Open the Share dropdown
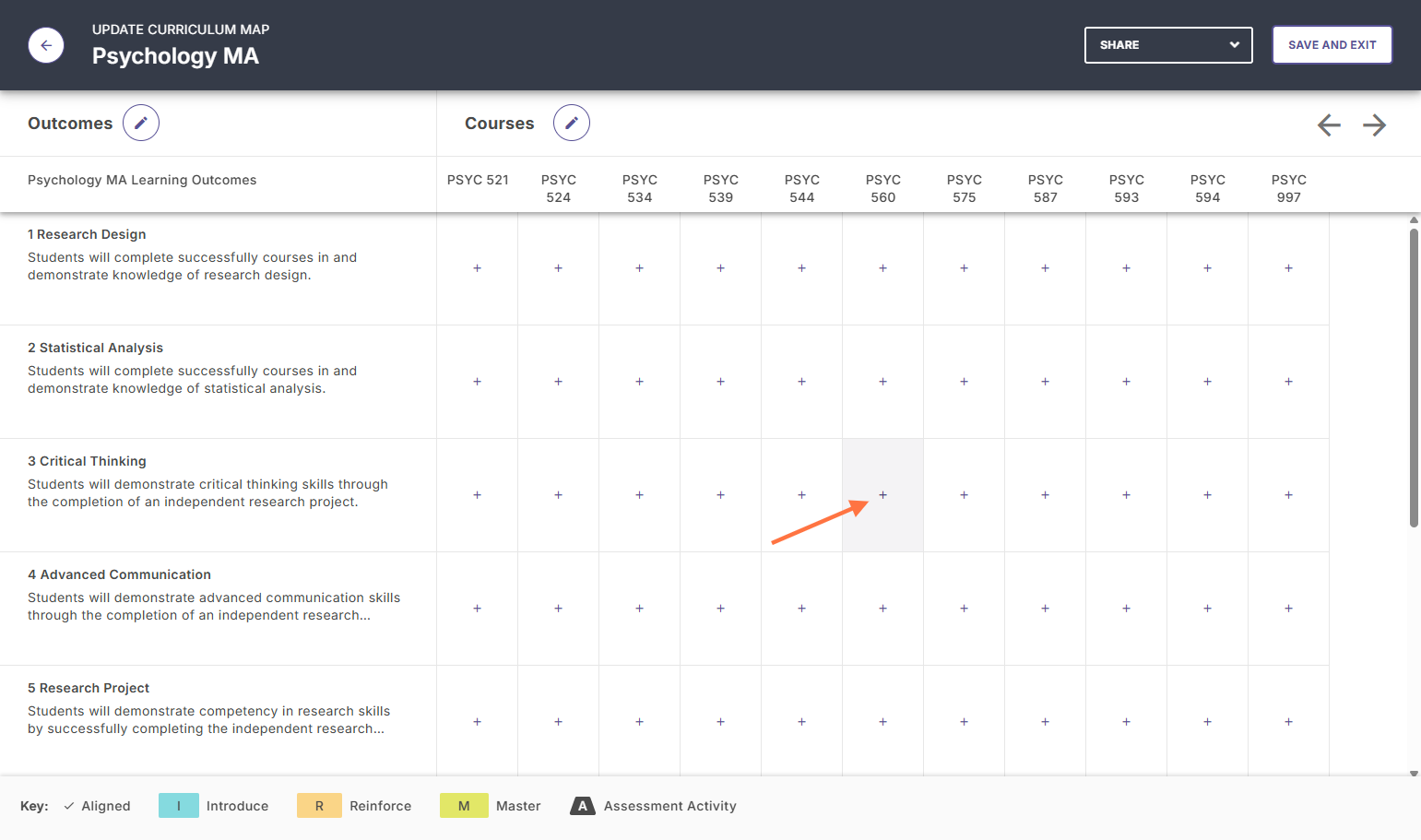Screen dimensions: 1421x840 click(x=1168, y=45)
